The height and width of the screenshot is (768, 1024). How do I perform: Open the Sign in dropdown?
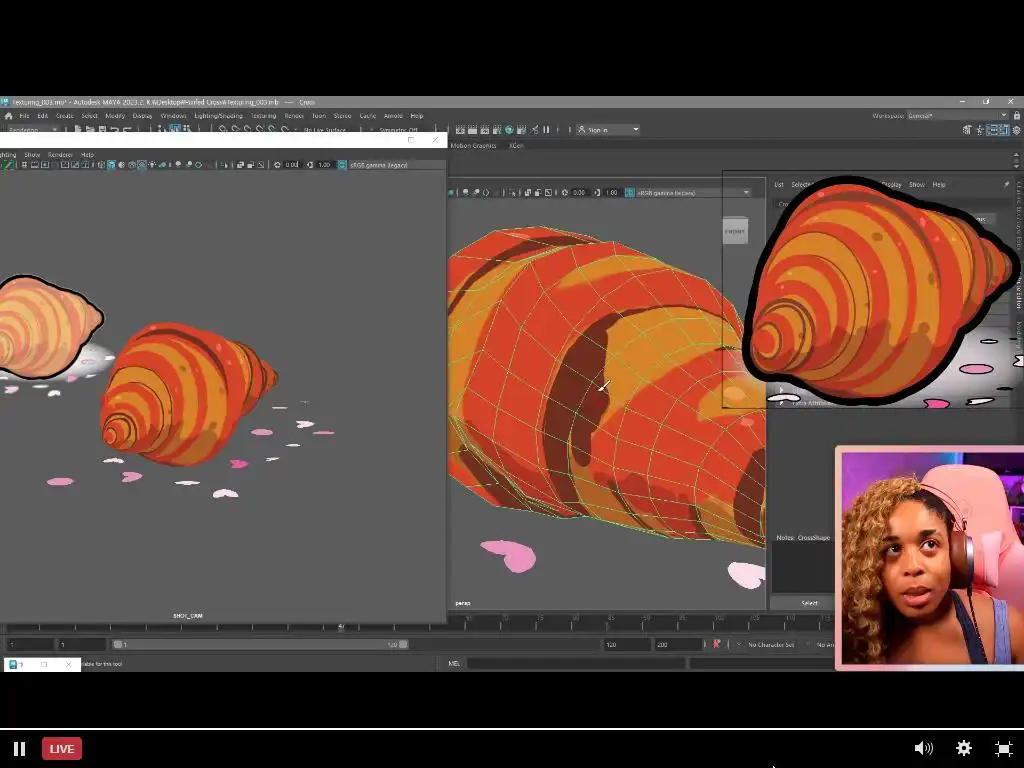[608, 130]
